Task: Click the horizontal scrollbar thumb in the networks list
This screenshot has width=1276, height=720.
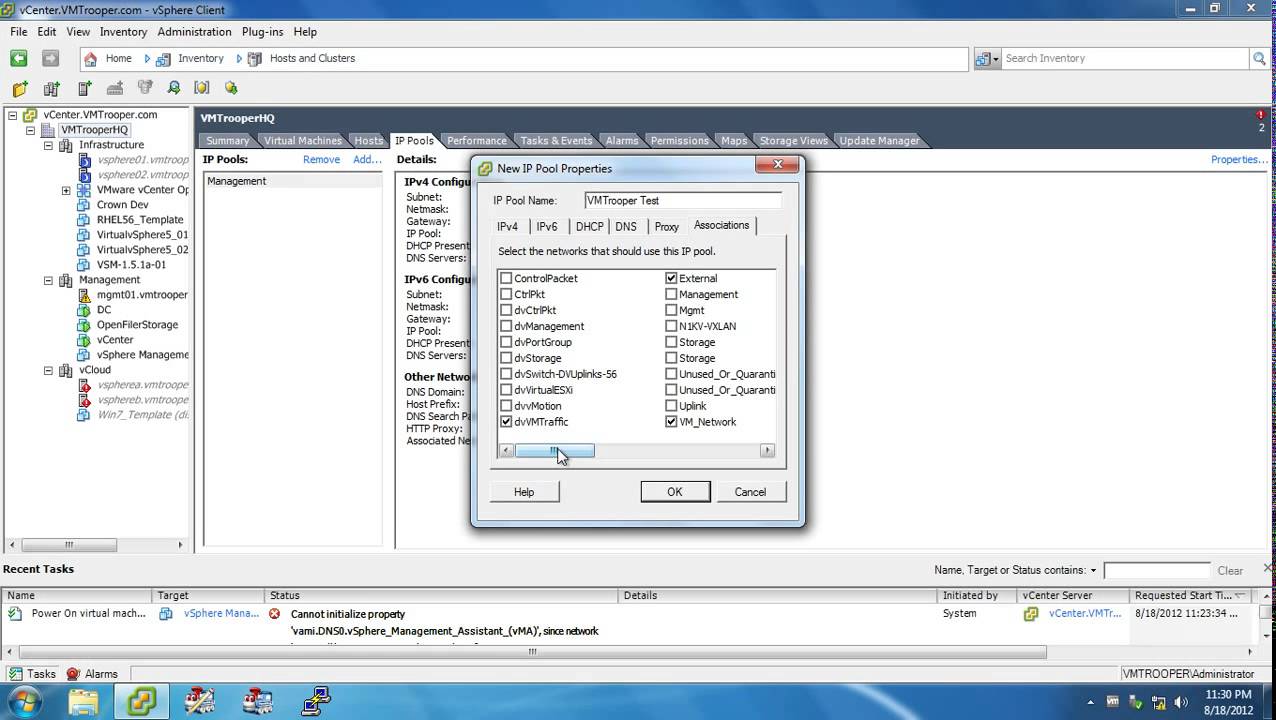Action: 554,451
